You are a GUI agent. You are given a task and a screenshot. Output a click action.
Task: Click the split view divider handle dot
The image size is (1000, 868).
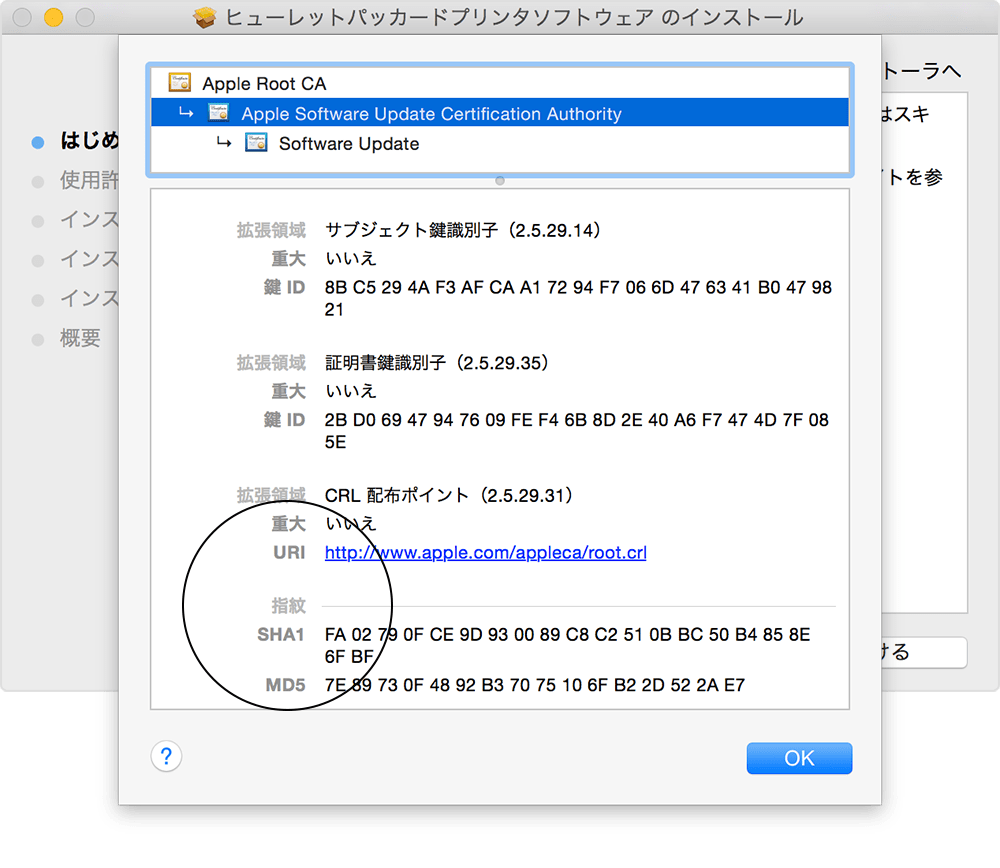[500, 180]
